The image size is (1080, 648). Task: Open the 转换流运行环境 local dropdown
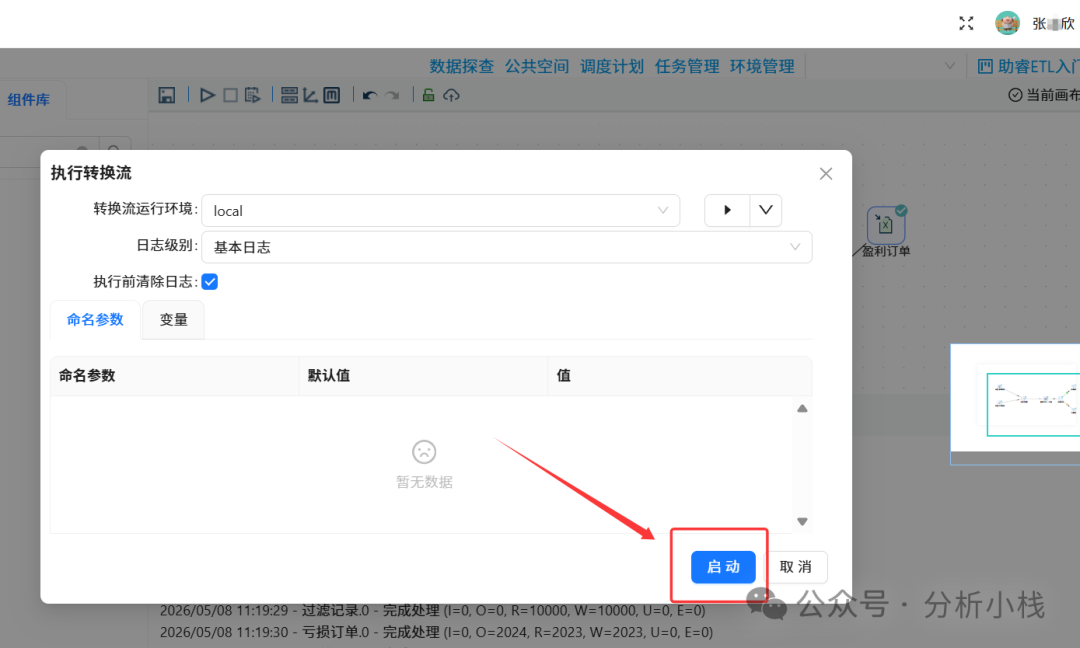point(440,211)
